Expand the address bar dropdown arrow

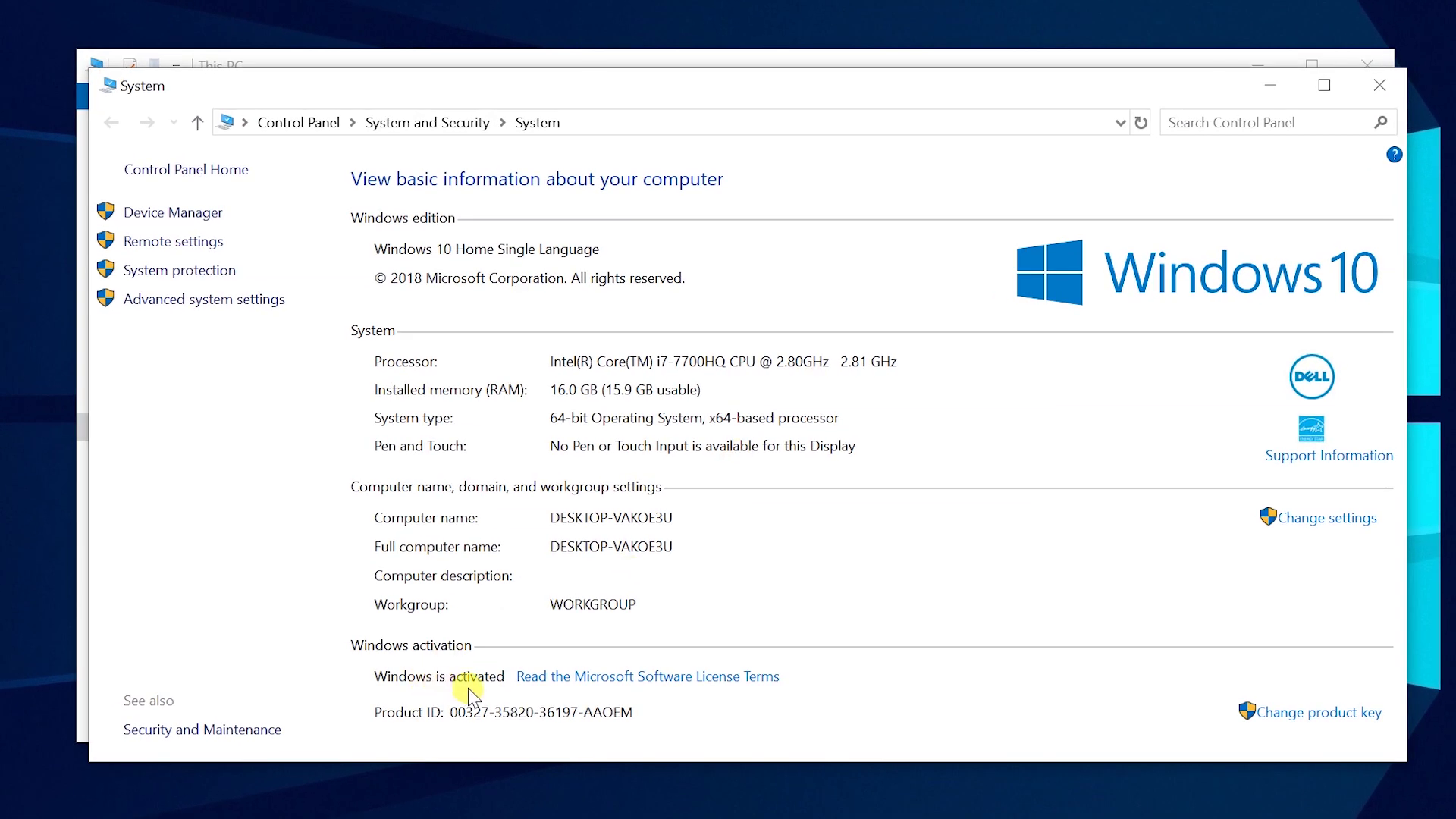tap(1120, 122)
